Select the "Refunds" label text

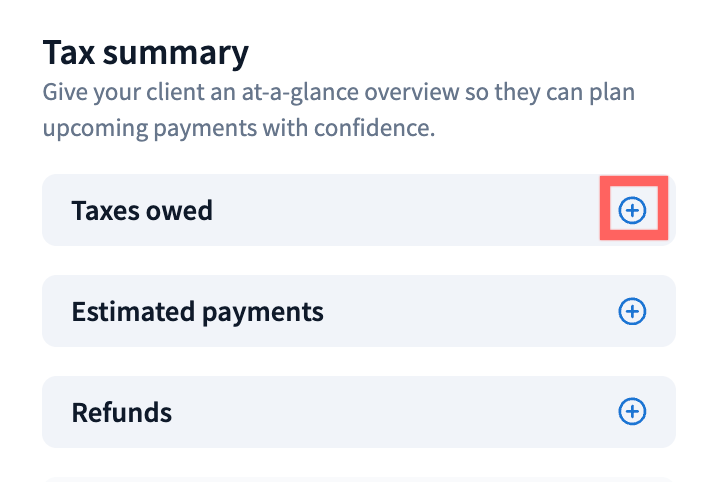(122, 412)
